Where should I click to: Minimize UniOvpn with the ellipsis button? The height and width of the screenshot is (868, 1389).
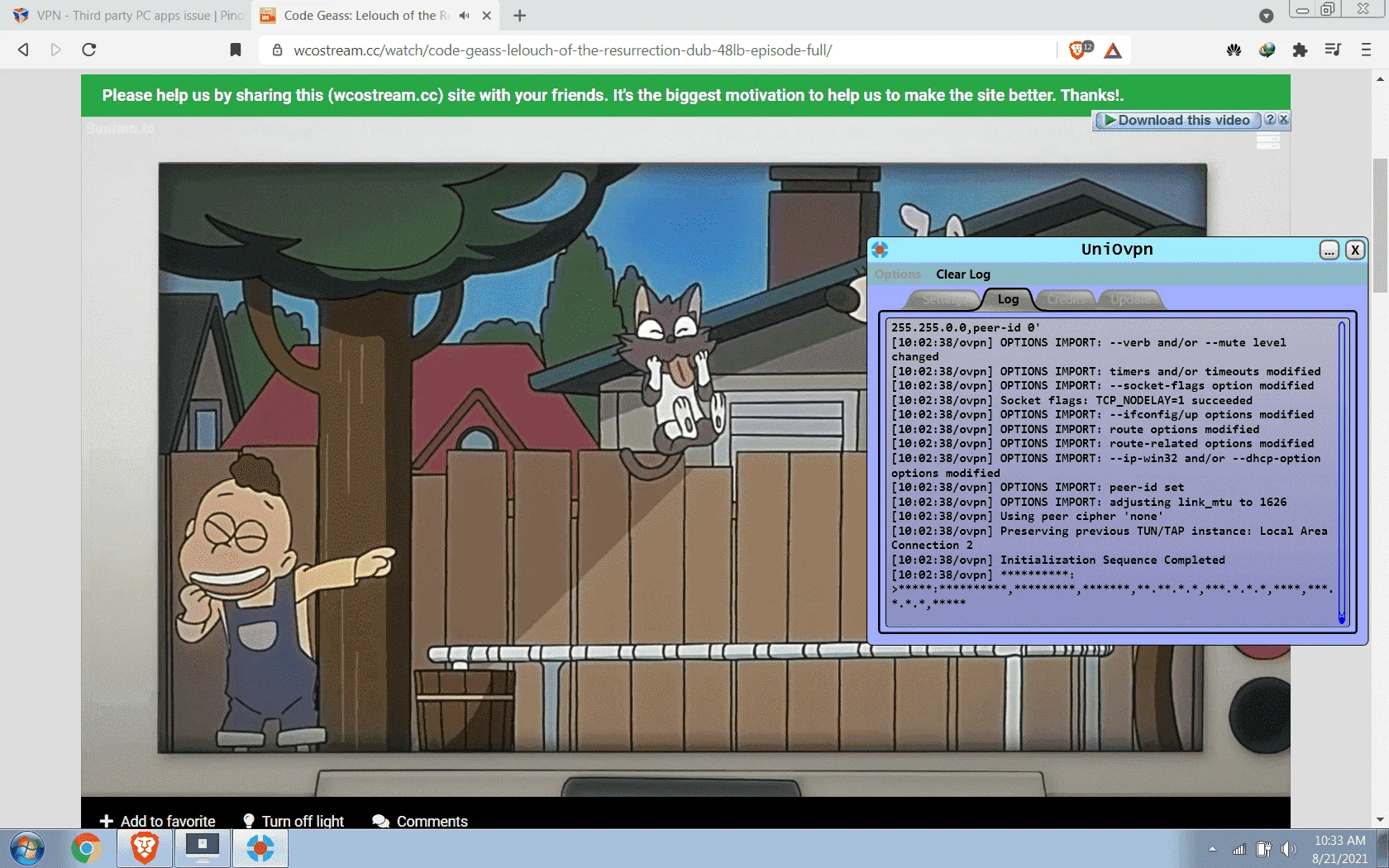tap(1329, 250)
